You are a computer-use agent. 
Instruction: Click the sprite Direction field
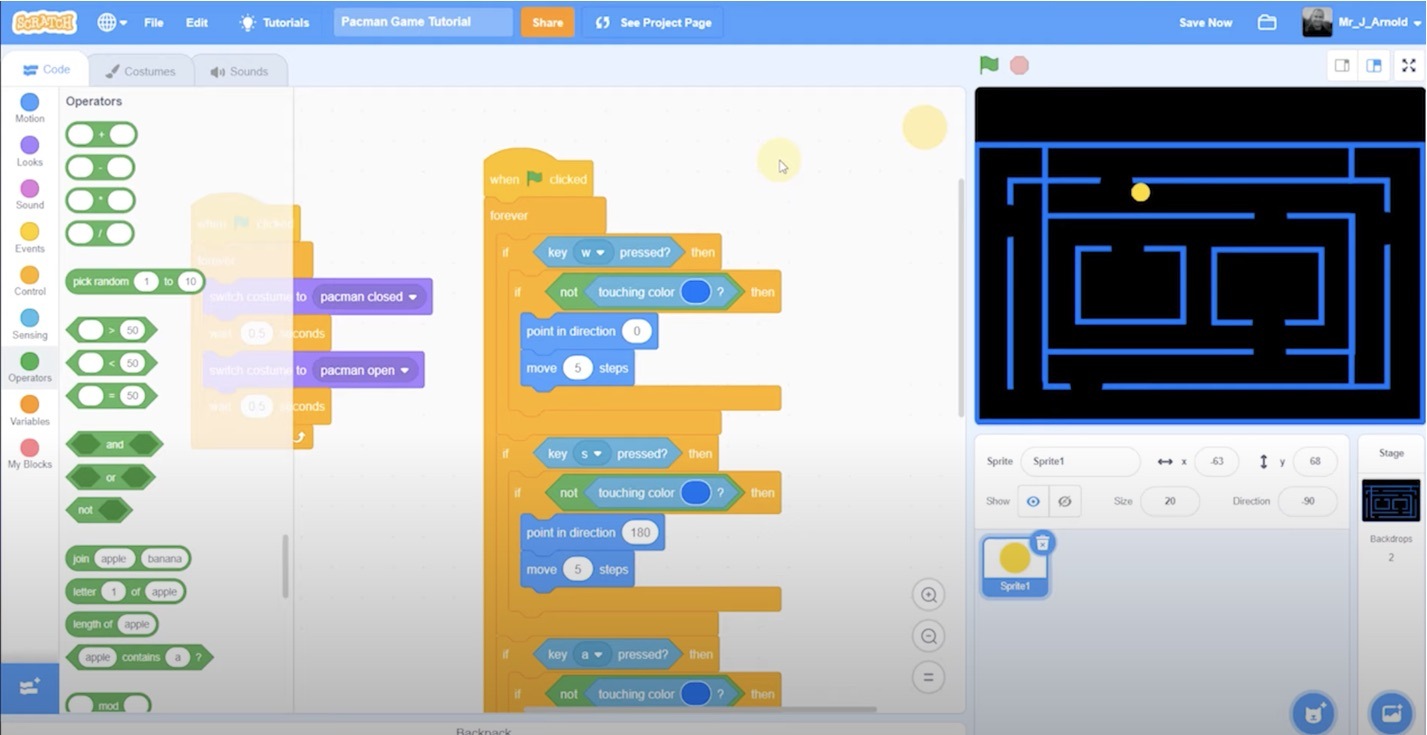1308,501
